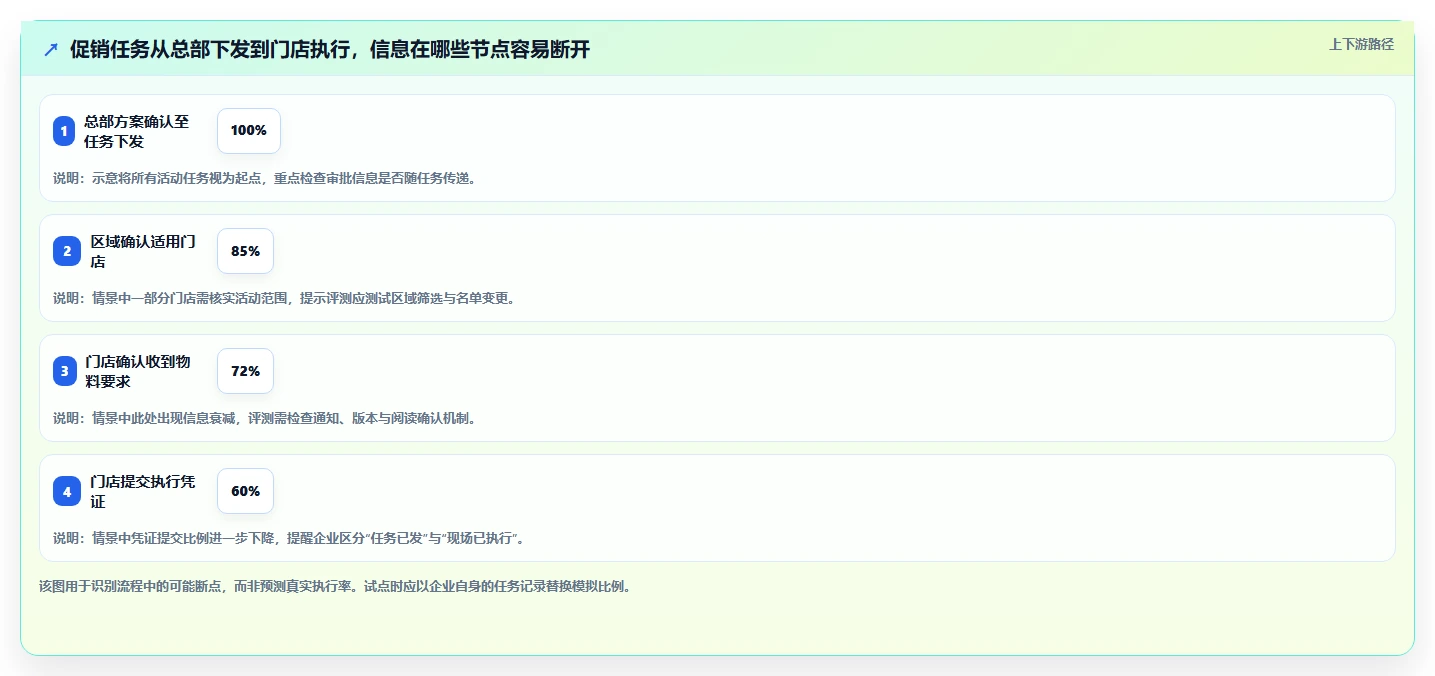Click step label 门店提交执行凭证
This screenshot has width=1435, height=676.
(x=143, y=491)
